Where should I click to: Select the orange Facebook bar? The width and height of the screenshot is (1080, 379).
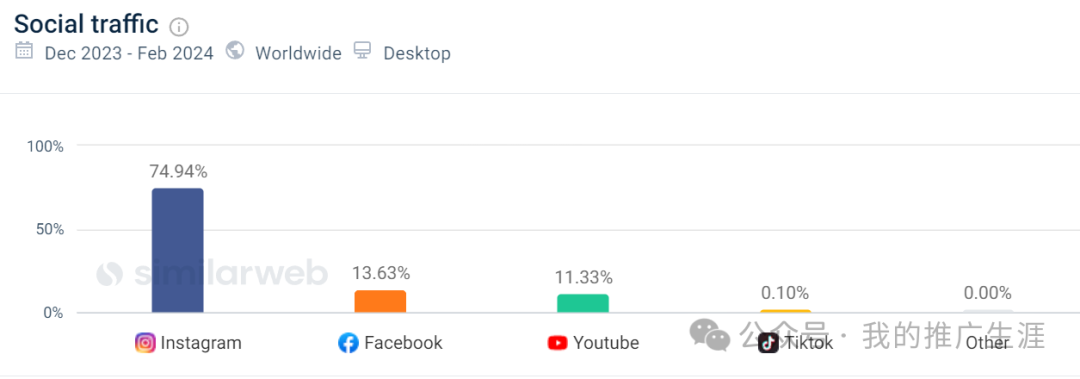tap(380, 302)
